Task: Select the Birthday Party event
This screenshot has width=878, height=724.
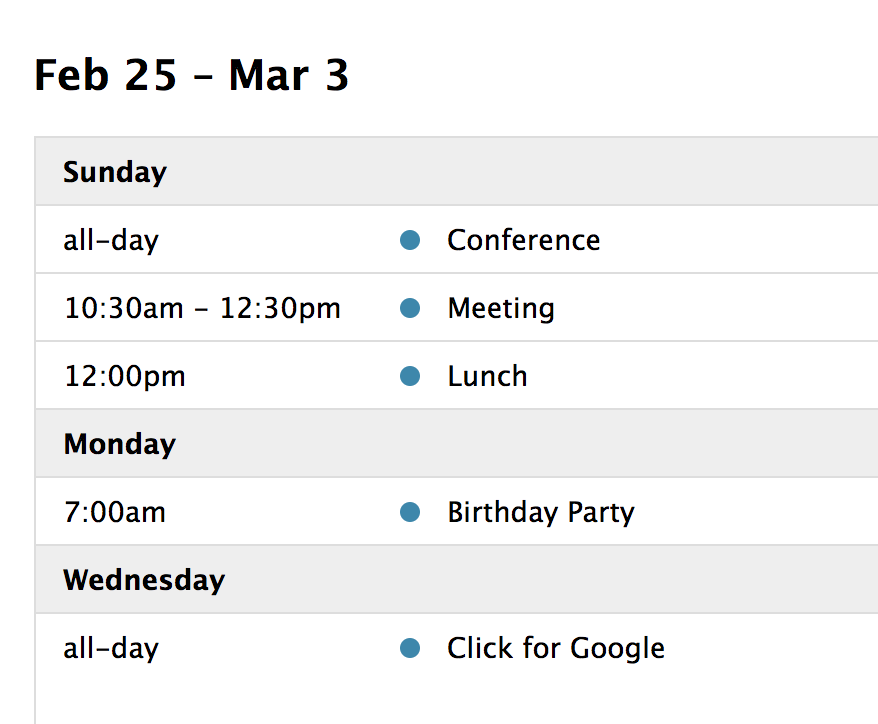Action: 540,512
